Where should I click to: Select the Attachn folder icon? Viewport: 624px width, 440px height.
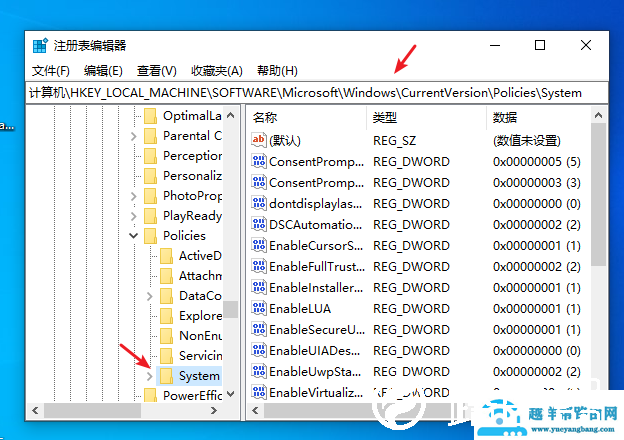coord(166,276)
